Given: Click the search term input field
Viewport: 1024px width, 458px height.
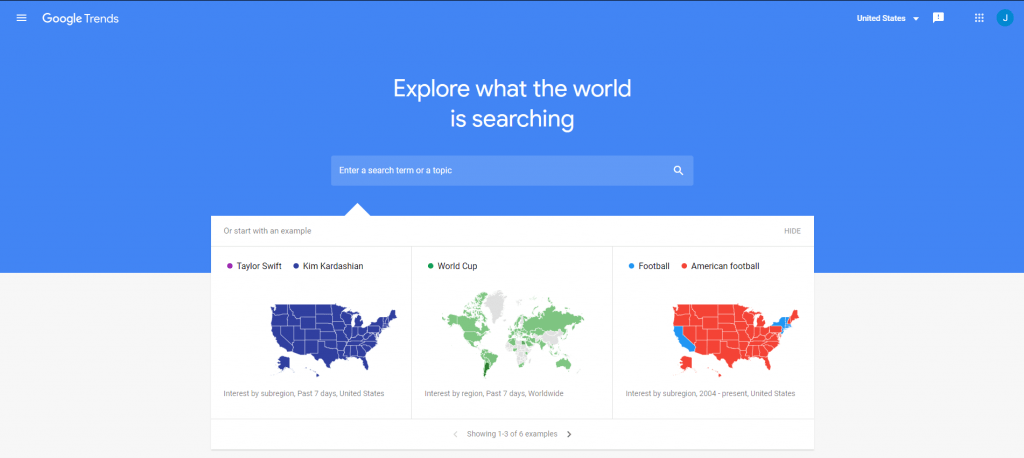Looking at the screenshot, I should coord(500,170).
